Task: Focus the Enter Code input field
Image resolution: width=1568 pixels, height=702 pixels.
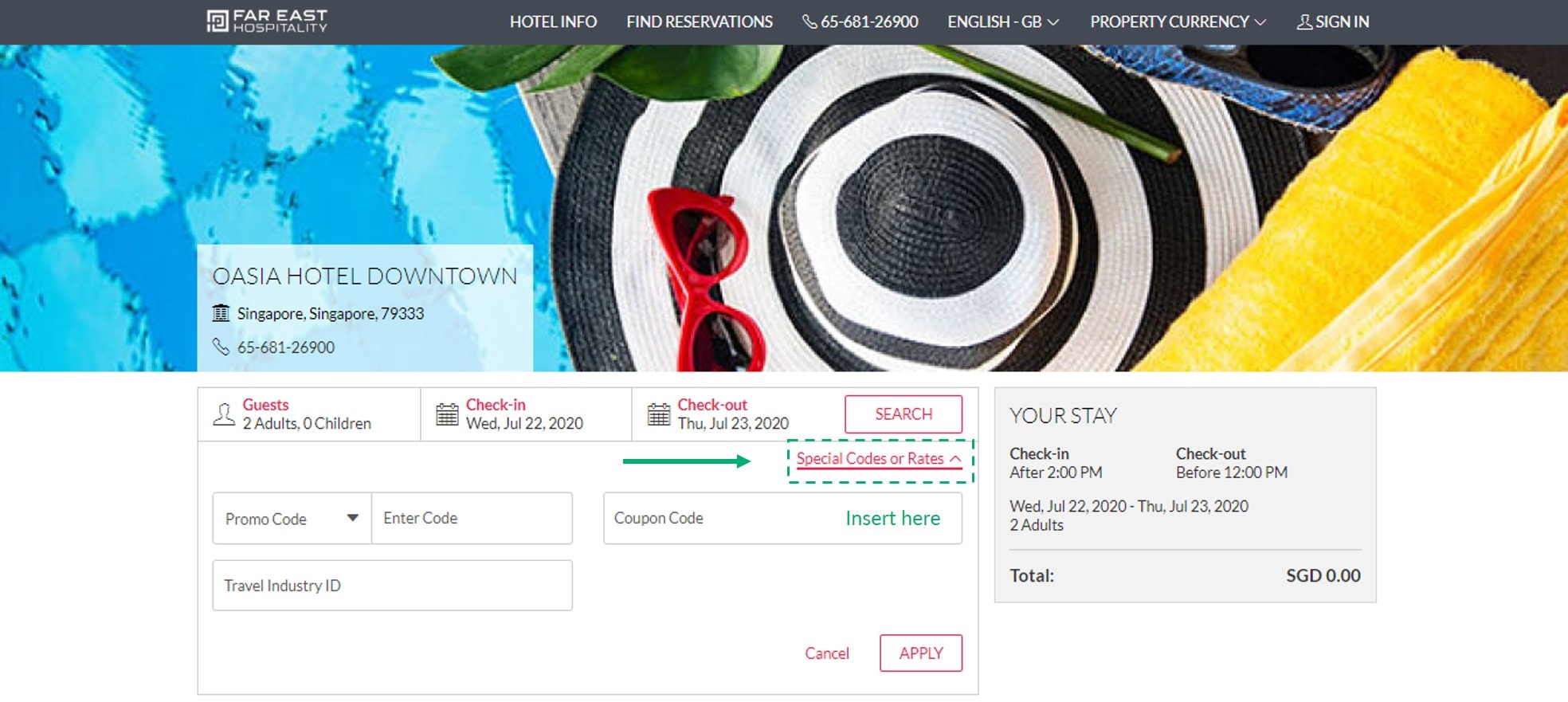Action: [472, 519]
